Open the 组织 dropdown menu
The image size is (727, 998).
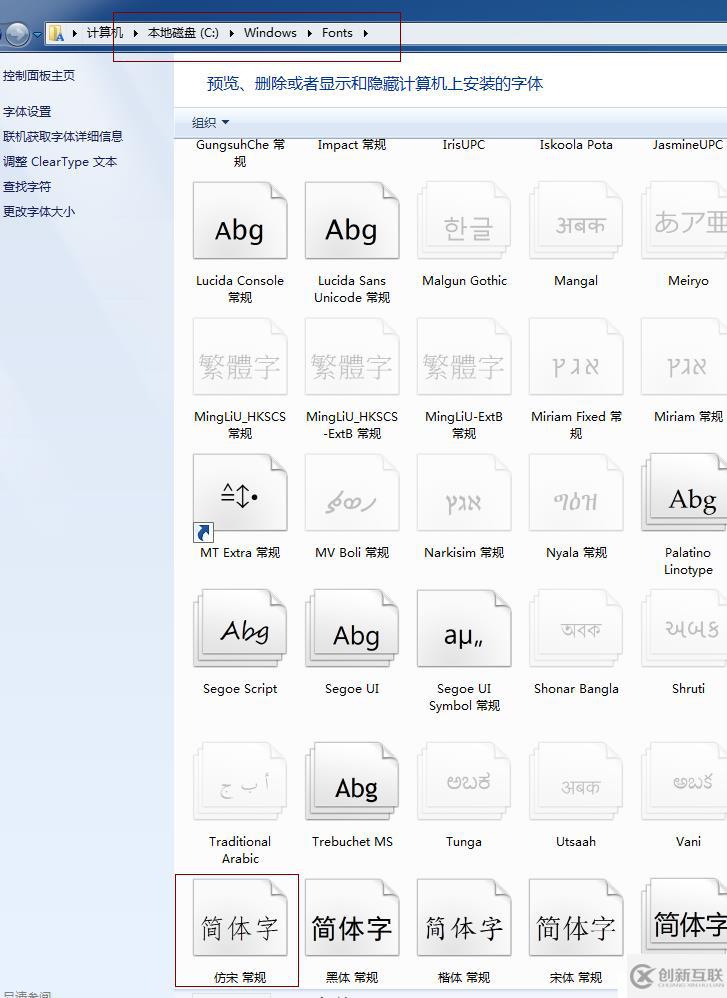(x=211, y=122)
